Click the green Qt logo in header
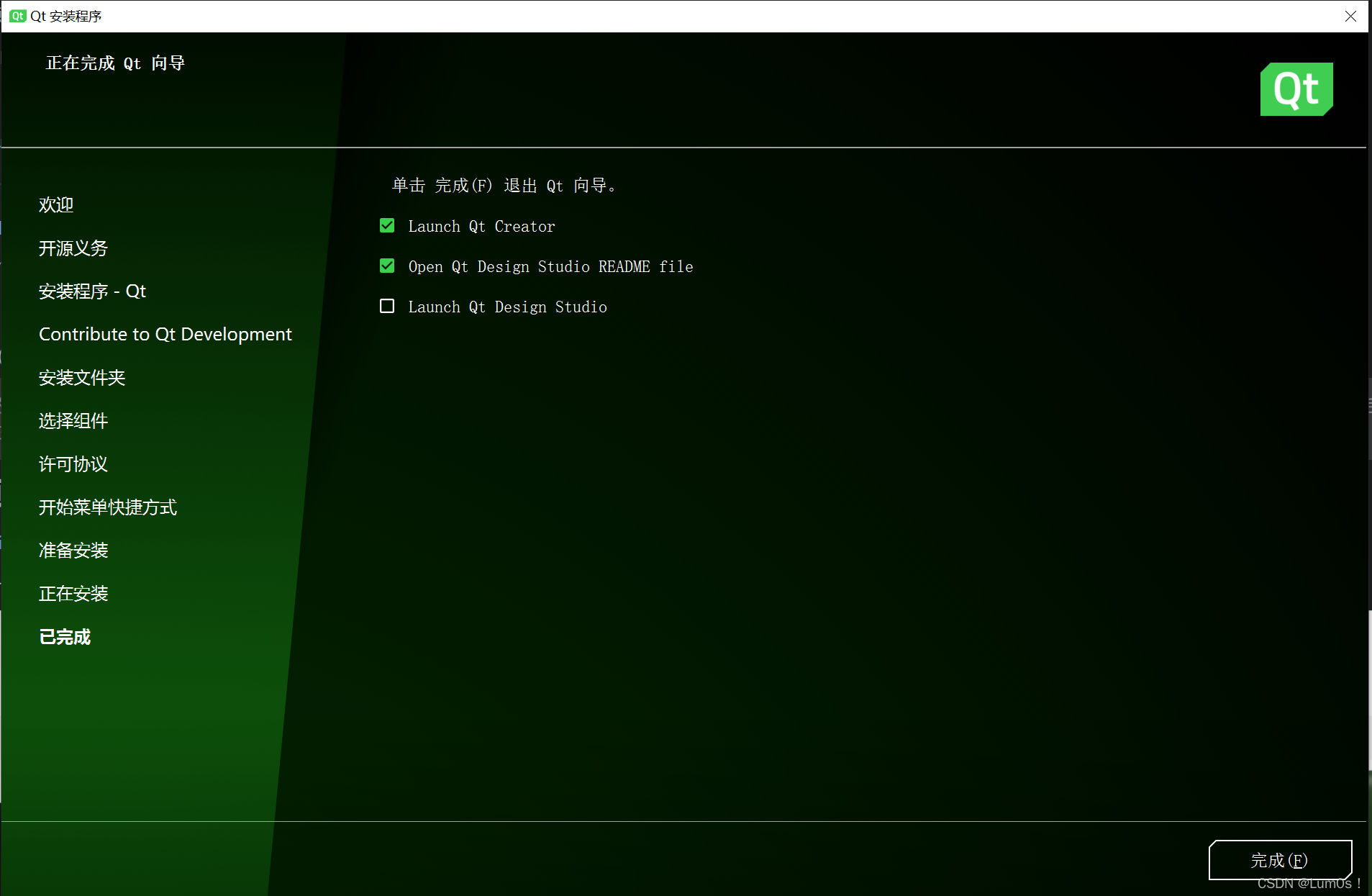The height and width of the screenshot is (896, 1372). [x=1296, y=89]
